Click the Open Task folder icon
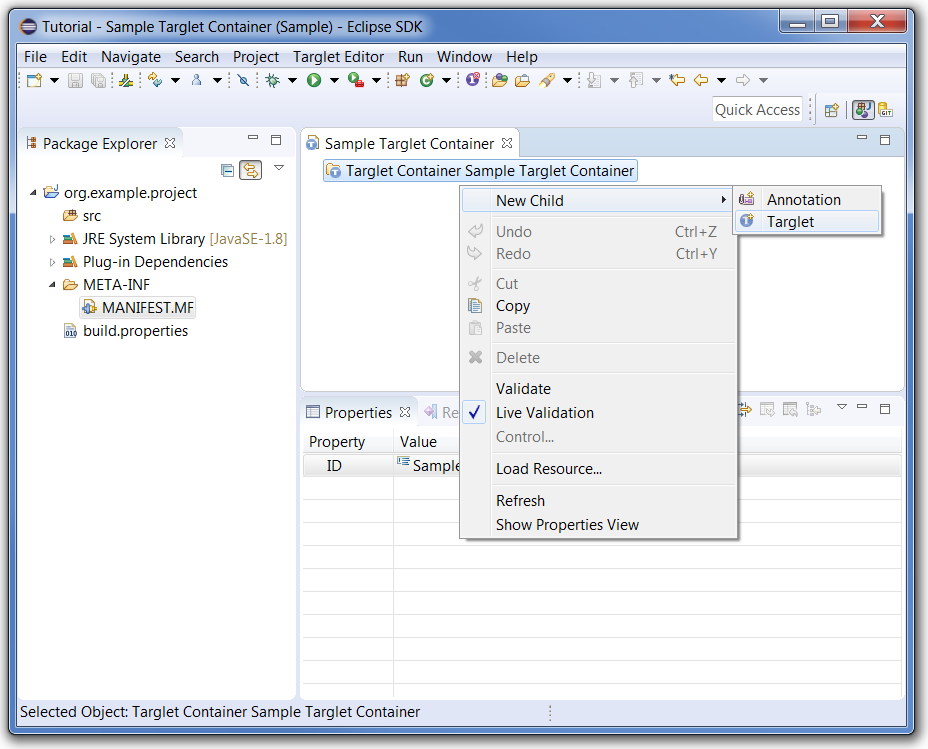 [523, 80]
